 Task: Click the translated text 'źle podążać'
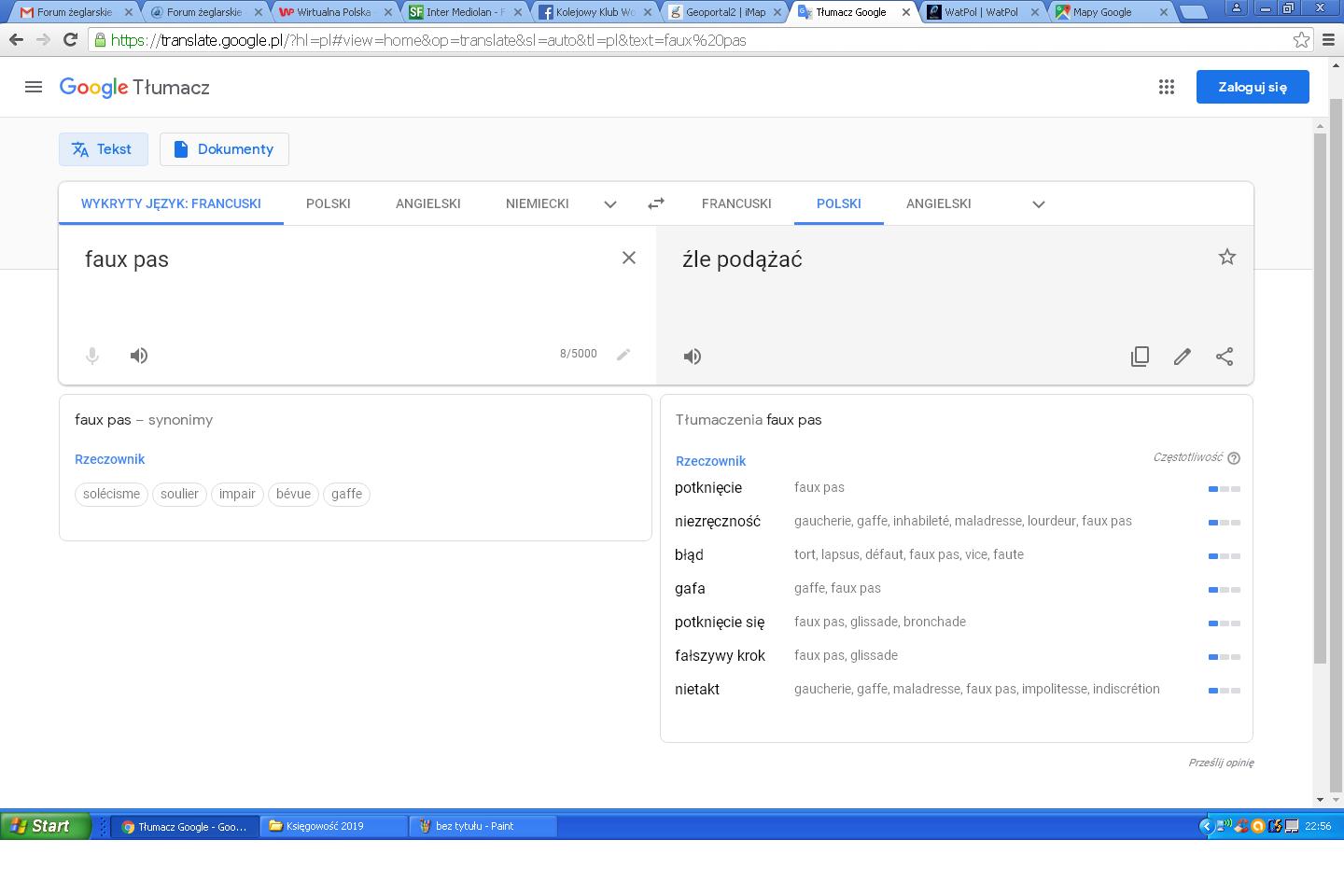pyautogui.click(x=742, y=259)
